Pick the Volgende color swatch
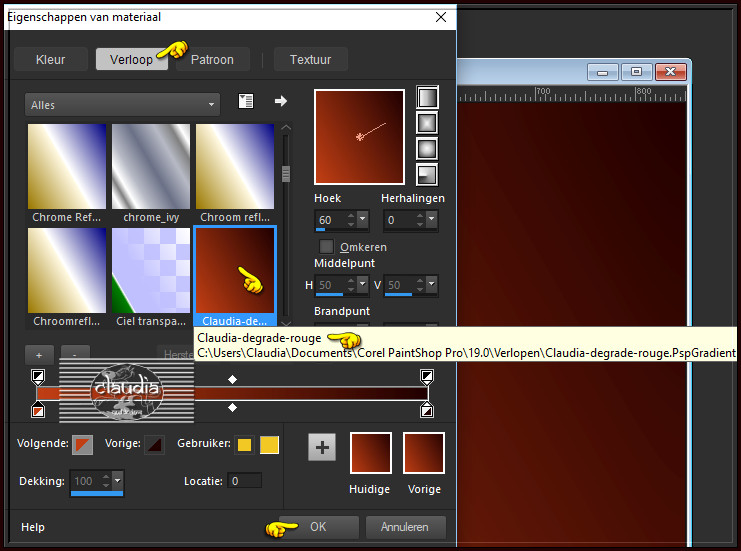This screenshot has height=551, width=741. pyautogui.click(x=82, y=444)
